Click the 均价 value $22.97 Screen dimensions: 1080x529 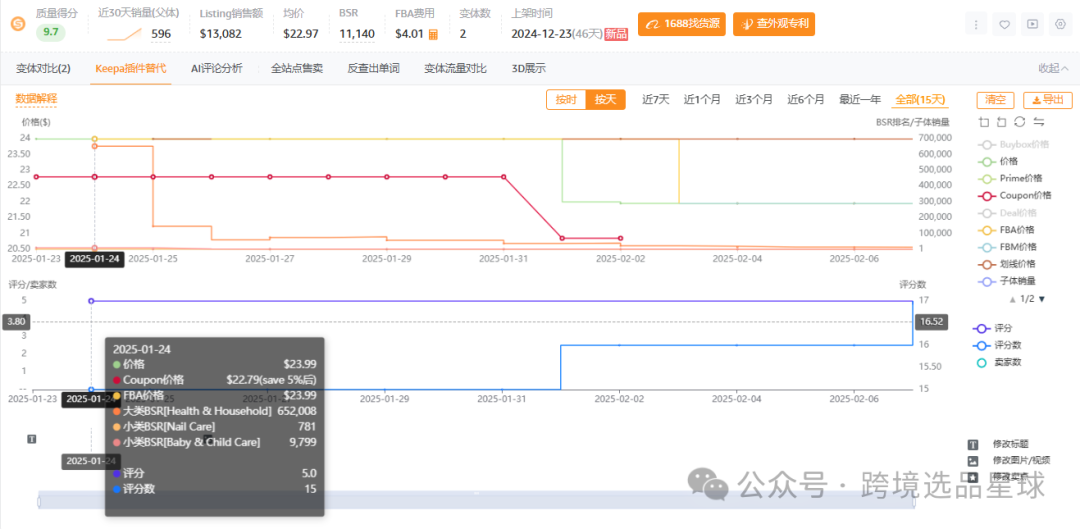coord(300,33)
